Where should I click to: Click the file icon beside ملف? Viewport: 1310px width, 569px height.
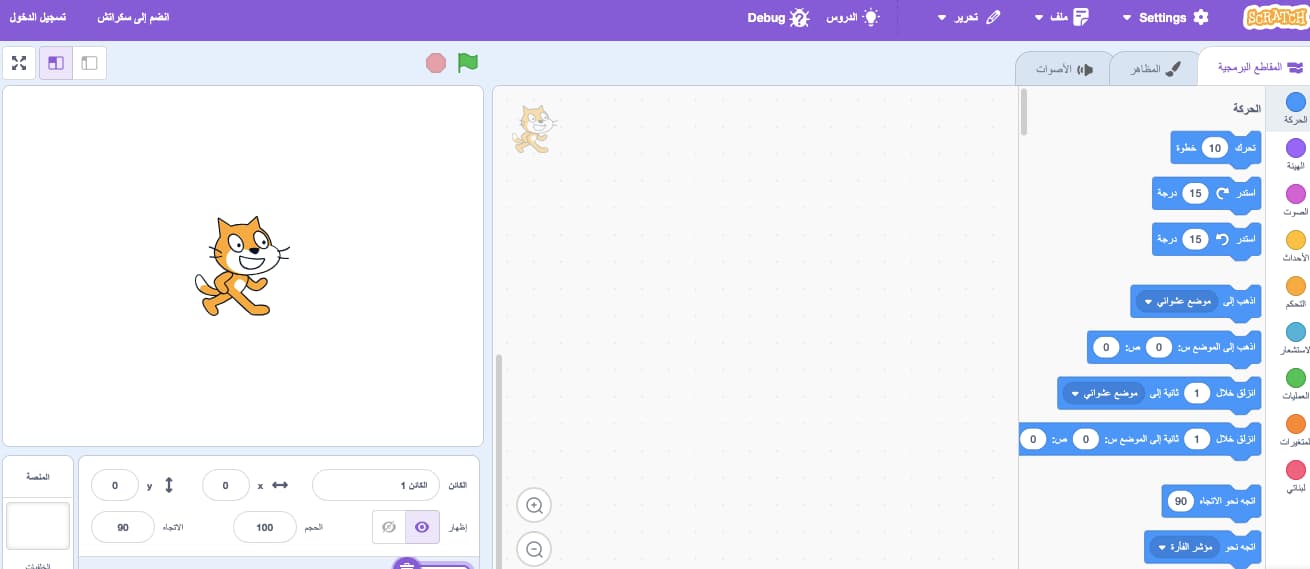click(x=1081, y=18)
